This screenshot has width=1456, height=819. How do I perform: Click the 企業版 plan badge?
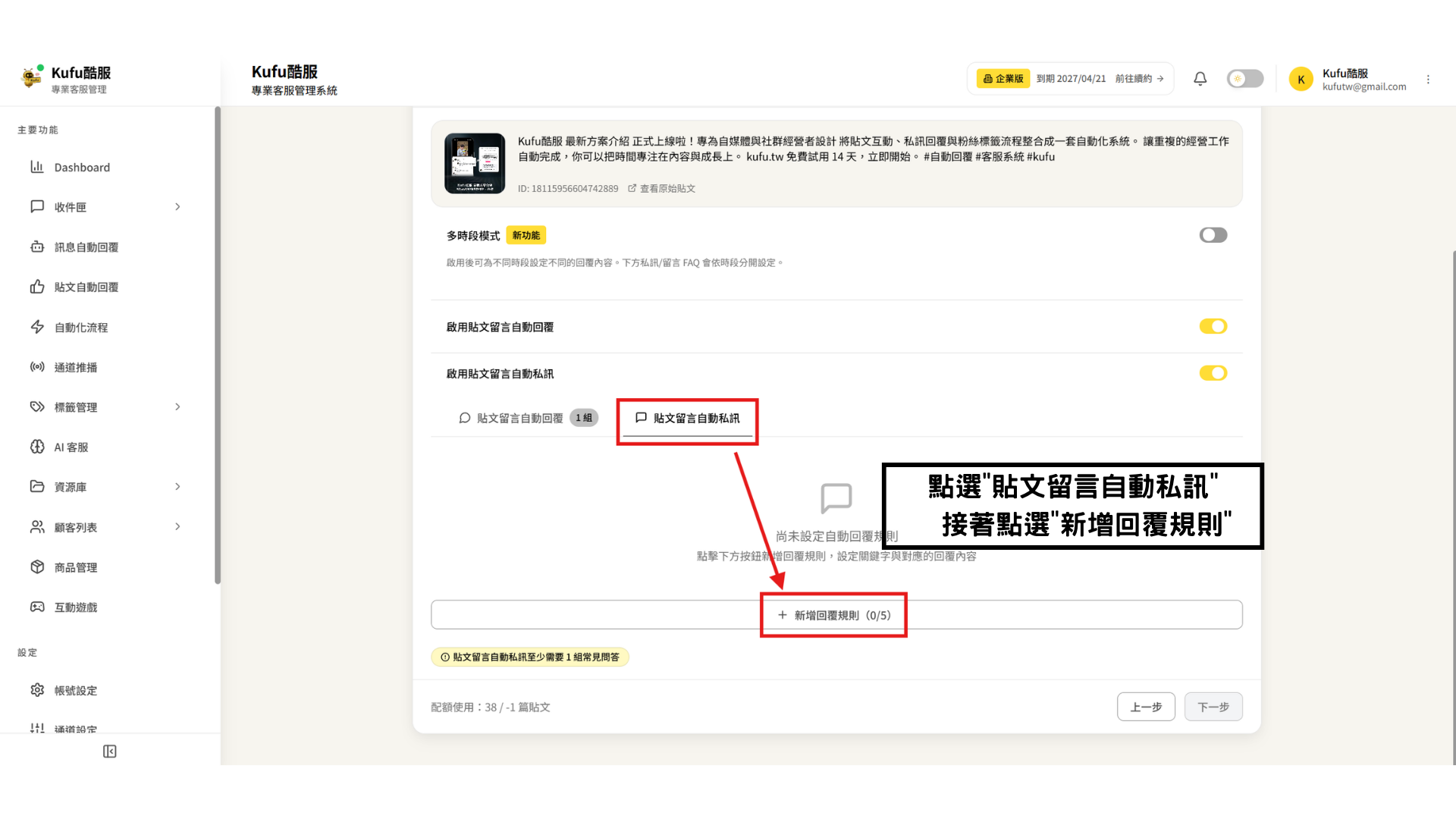click(x=1003, y=79)
